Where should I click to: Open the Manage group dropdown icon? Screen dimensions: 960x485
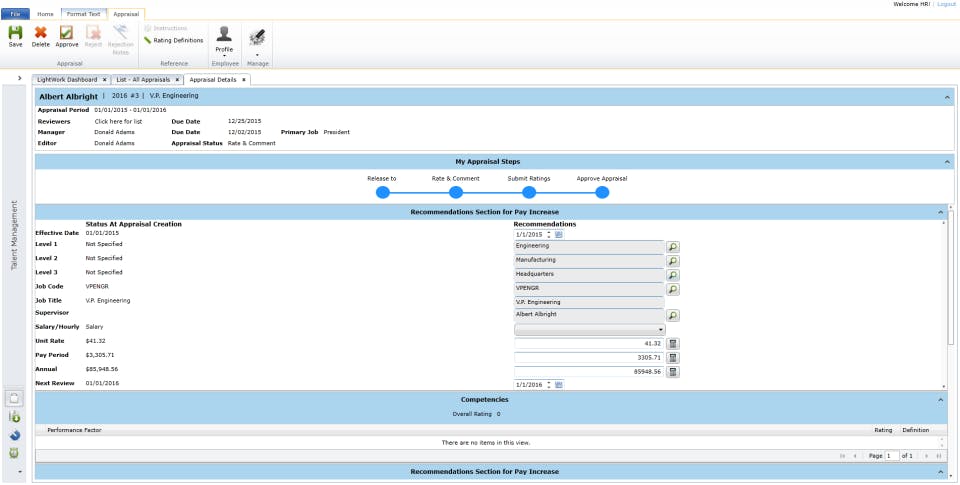click(257, 42)
